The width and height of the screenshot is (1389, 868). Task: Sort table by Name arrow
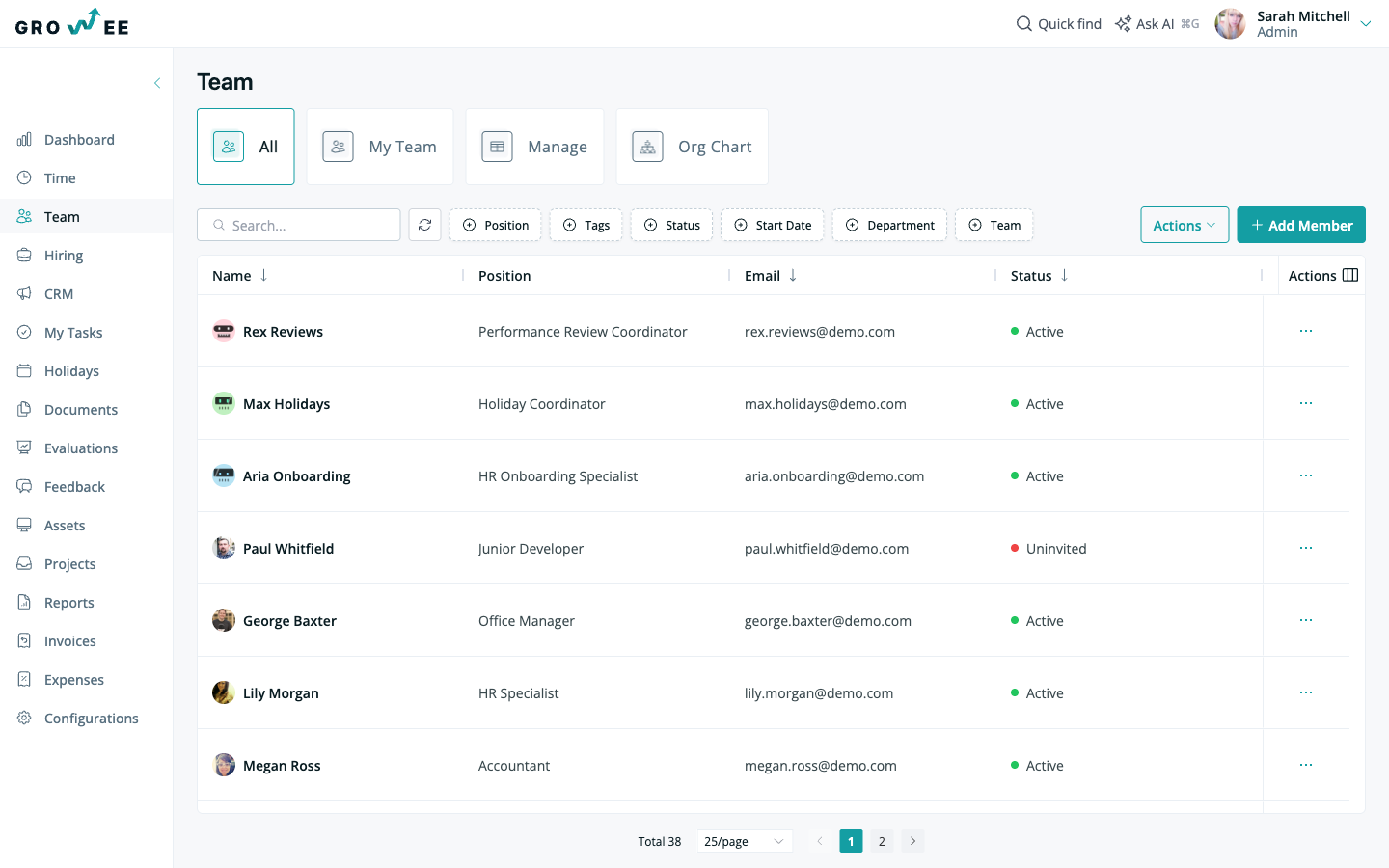pos(263,275)
